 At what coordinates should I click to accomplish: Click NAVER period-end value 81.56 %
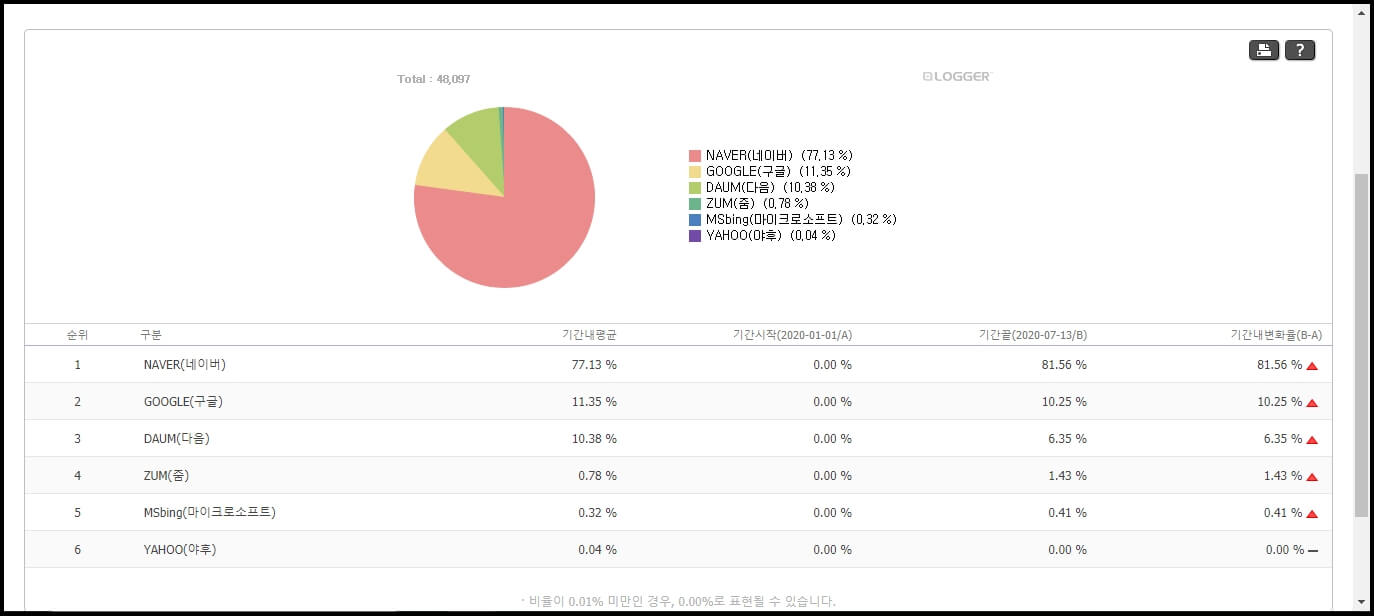pos(1064,365)
